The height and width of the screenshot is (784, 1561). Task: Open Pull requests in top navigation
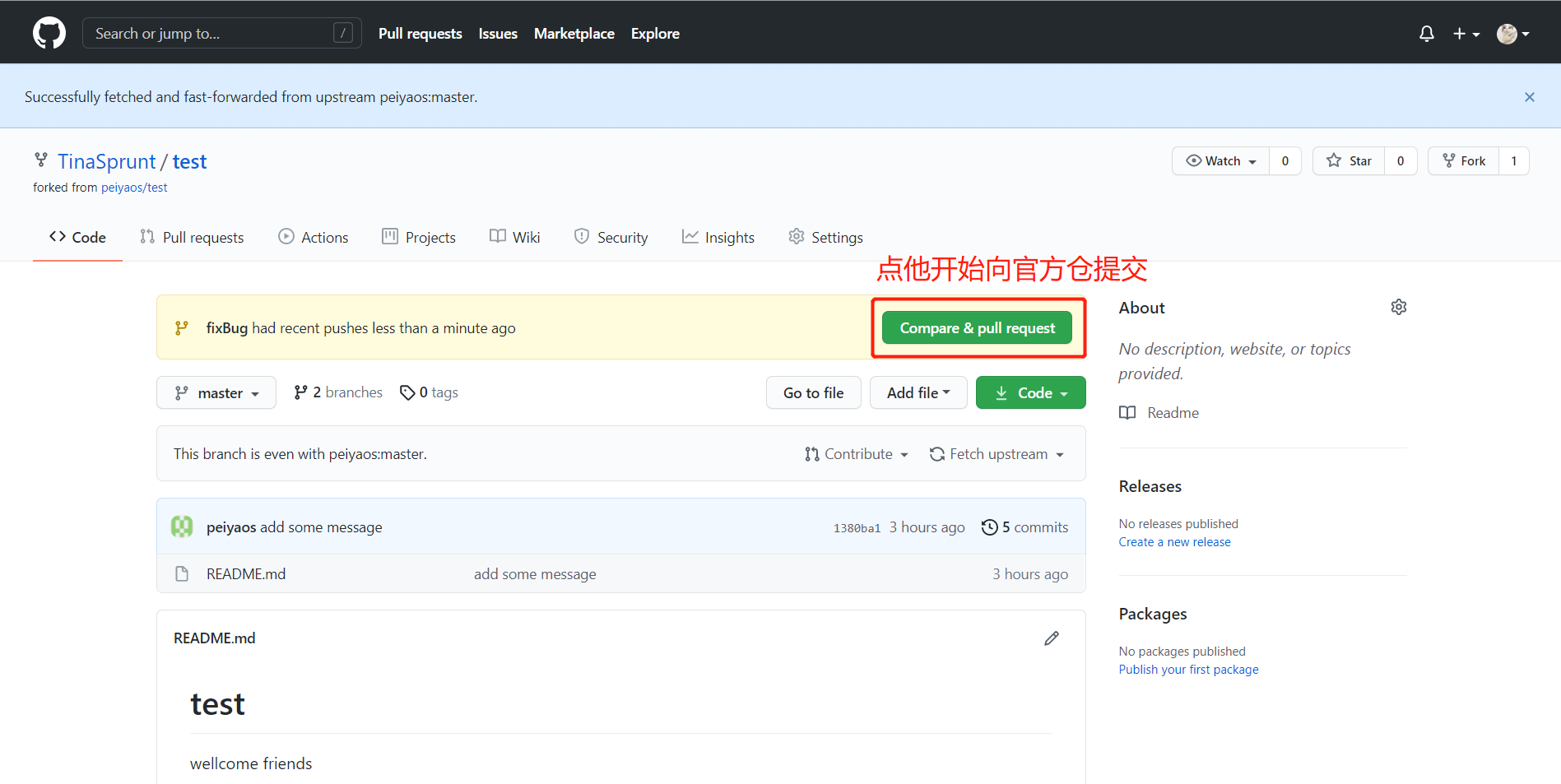(420, 34)
